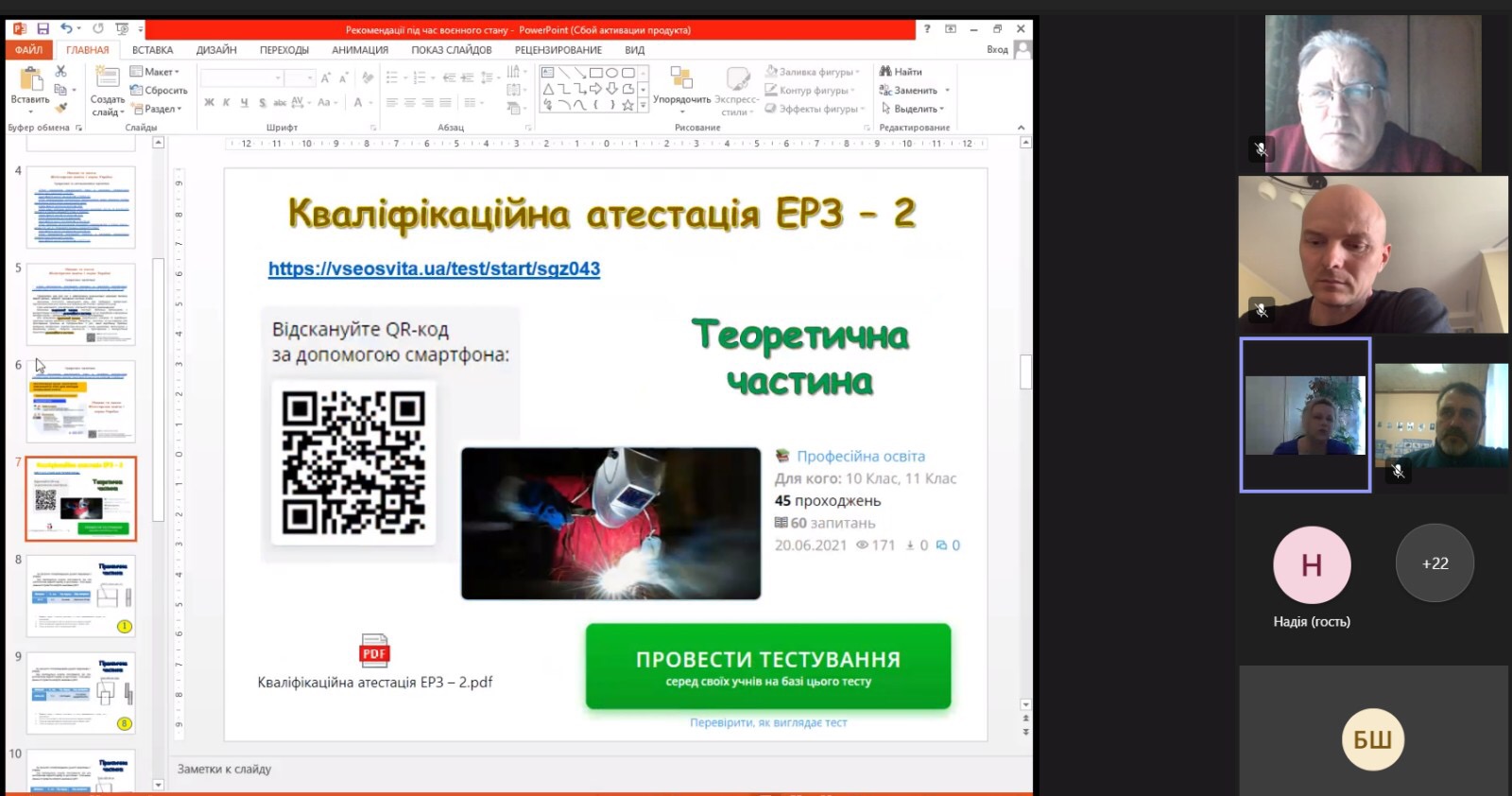Image resolution: width=1512 pixels, height=796 pixels.
Task: Toggle bold Ж formatting
Action: [209, 103]
